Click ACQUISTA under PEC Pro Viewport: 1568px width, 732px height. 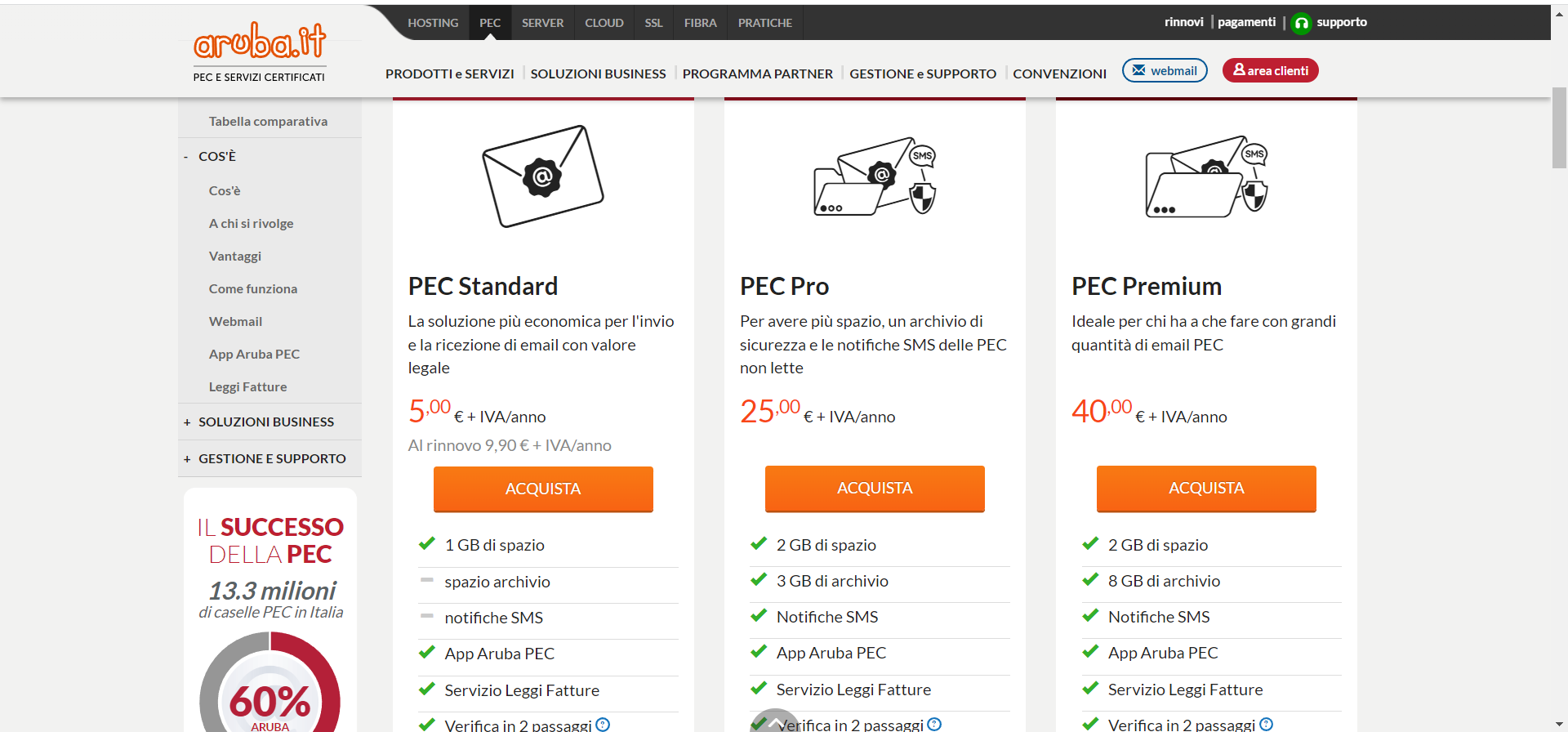coord(875,488)
